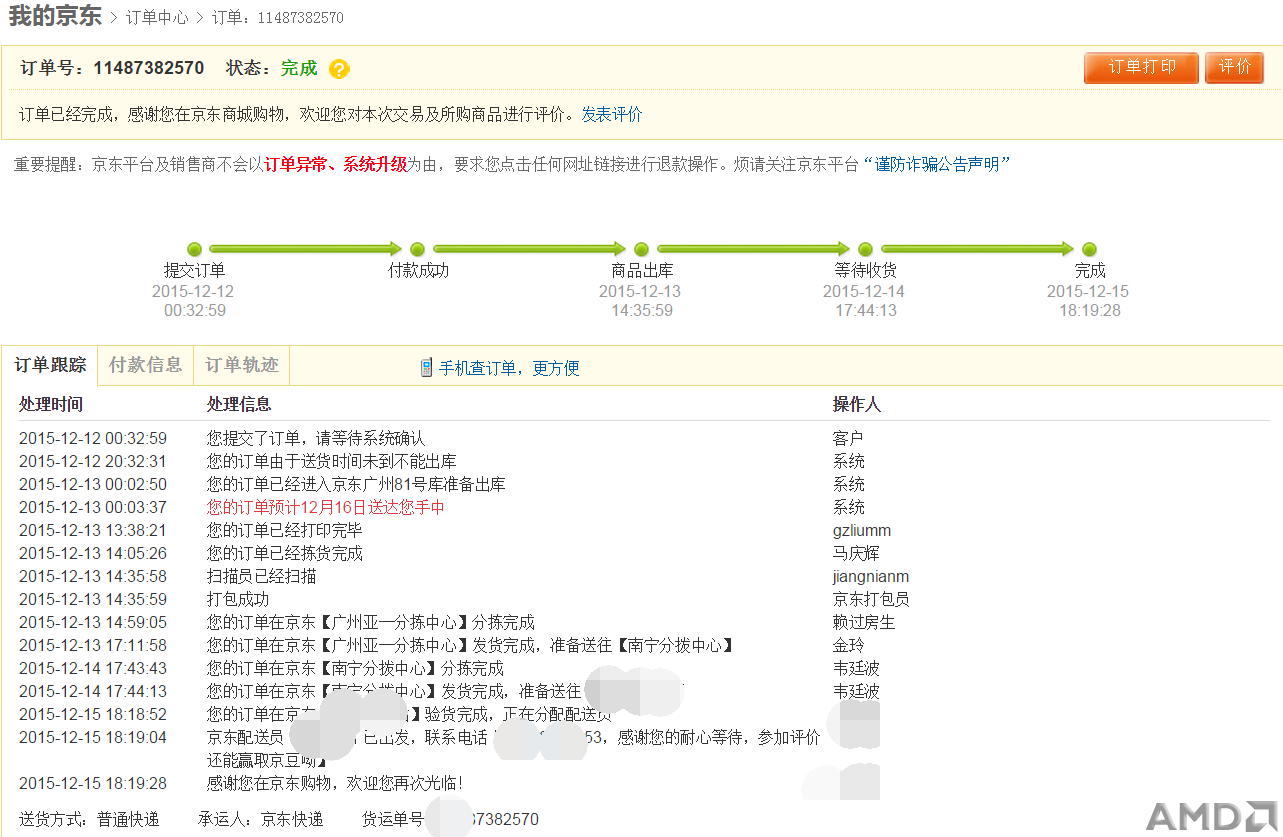Image resolution: width=1283 pixels, height=837 pixels.
Task: Open 手机查订单，更方便 link
Action: [509, 368]
